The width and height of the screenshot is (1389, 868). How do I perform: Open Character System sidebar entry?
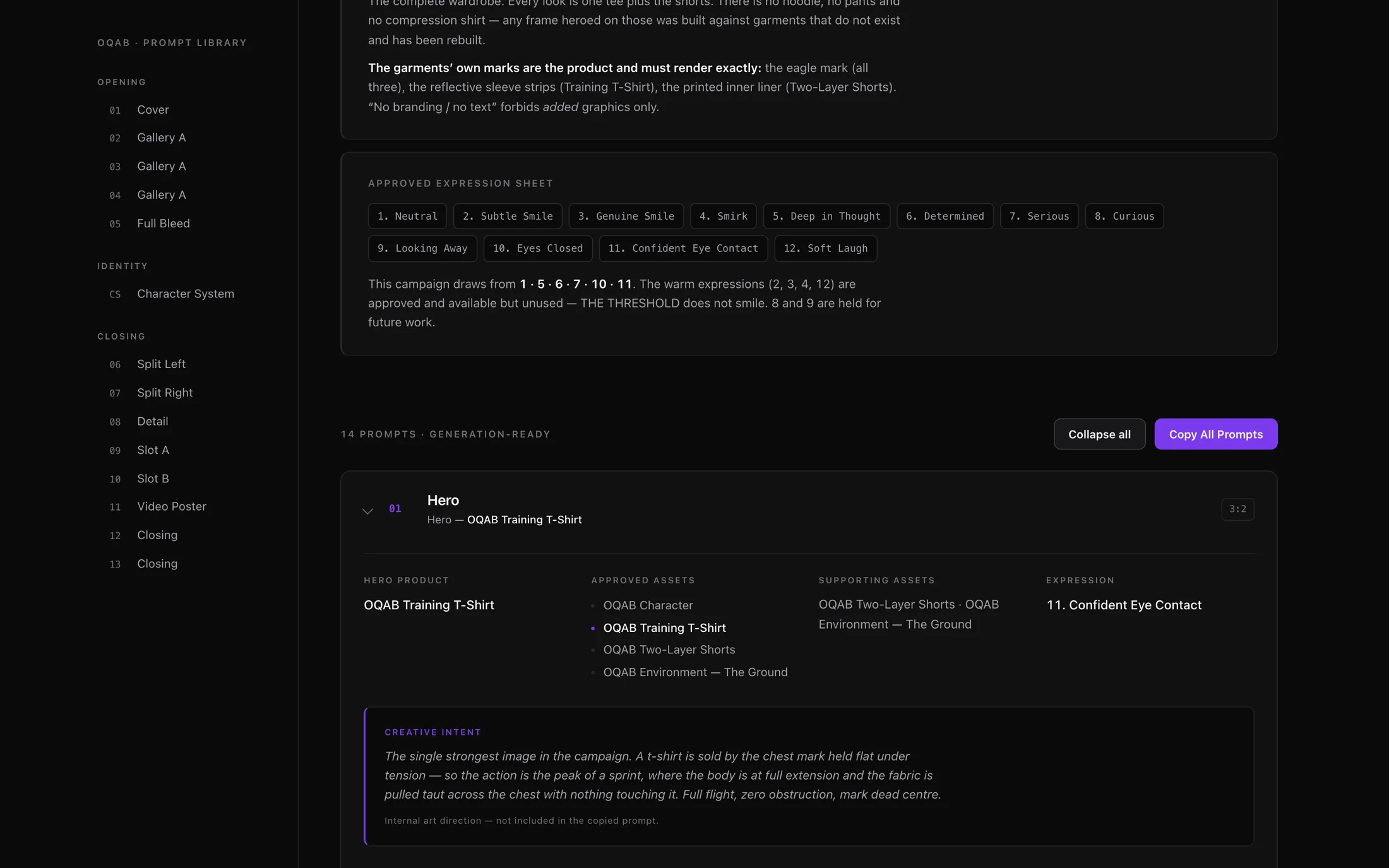point(185,294)
